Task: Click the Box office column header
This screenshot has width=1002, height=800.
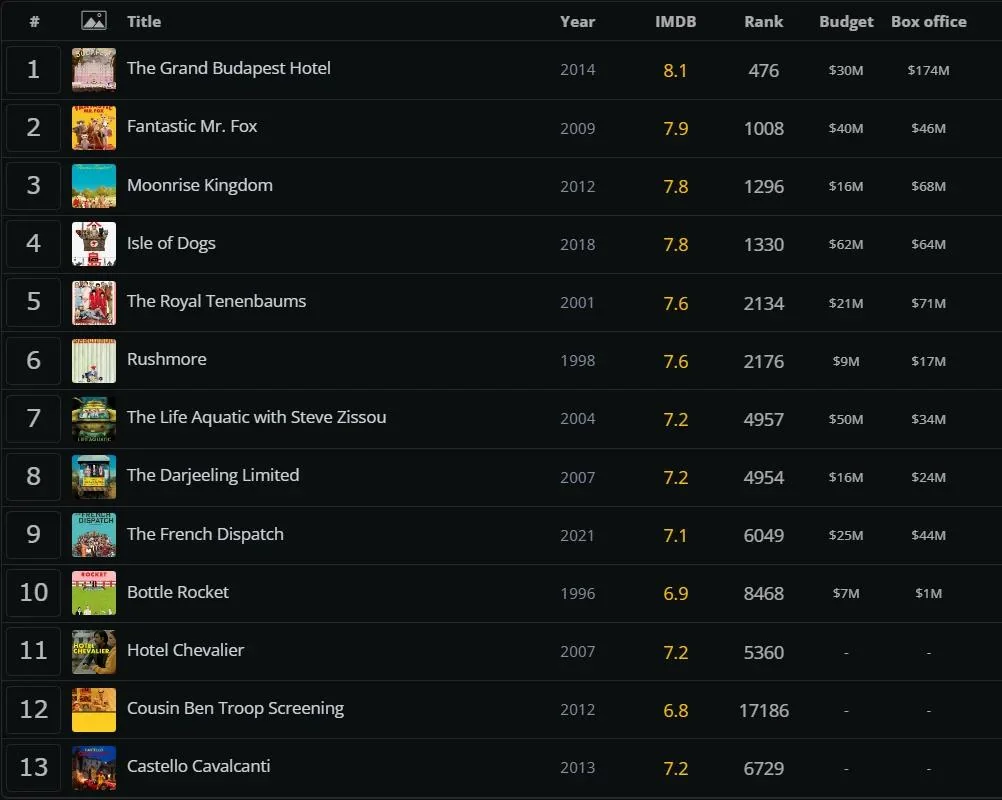Action: (x=928, y=21)
